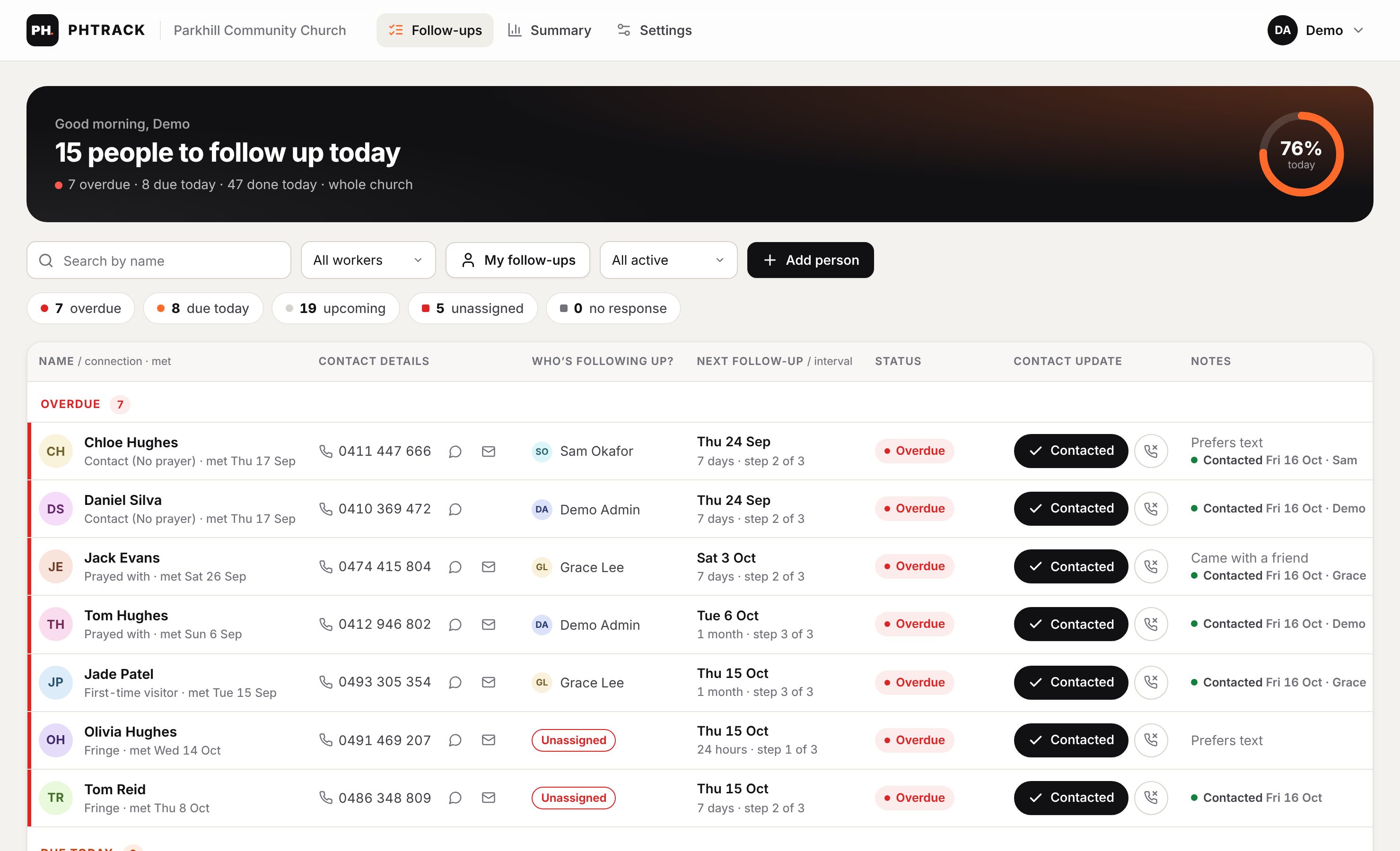The width and height of the screenshot is (1400, 851).
Task: Switch to the Follow-ups tab
Action: click(x=435, y=30)
